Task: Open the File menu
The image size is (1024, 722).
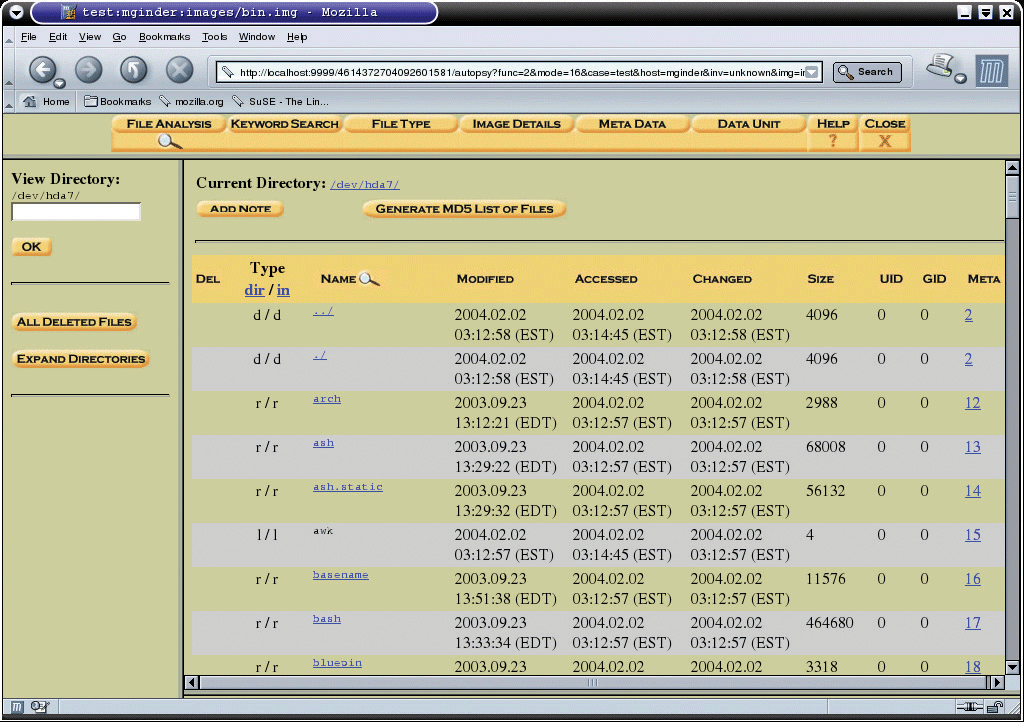Action: tap(29, 37)
